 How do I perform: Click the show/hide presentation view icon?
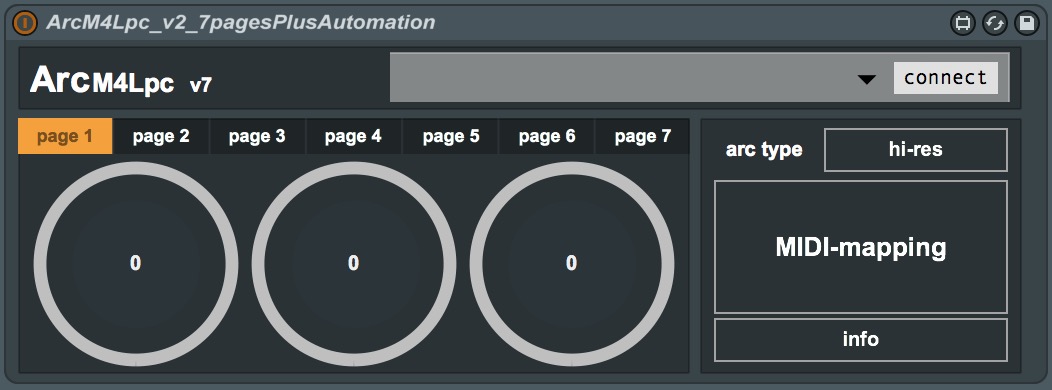963,23
